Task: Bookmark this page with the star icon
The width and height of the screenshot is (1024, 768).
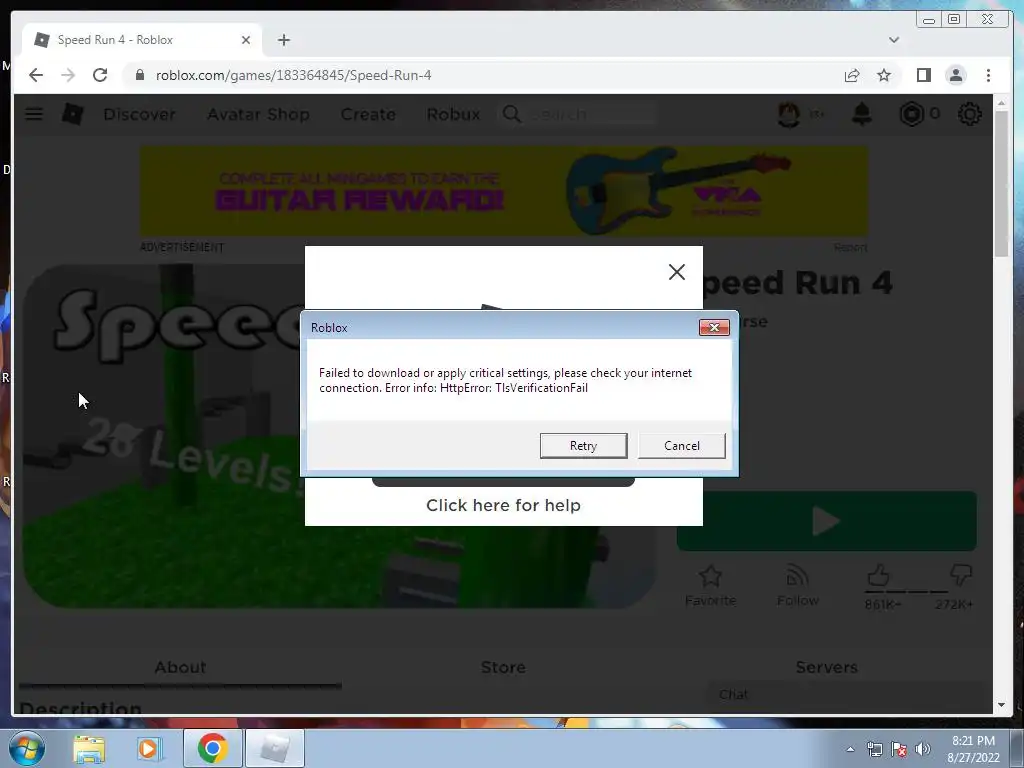Action: 884,75
